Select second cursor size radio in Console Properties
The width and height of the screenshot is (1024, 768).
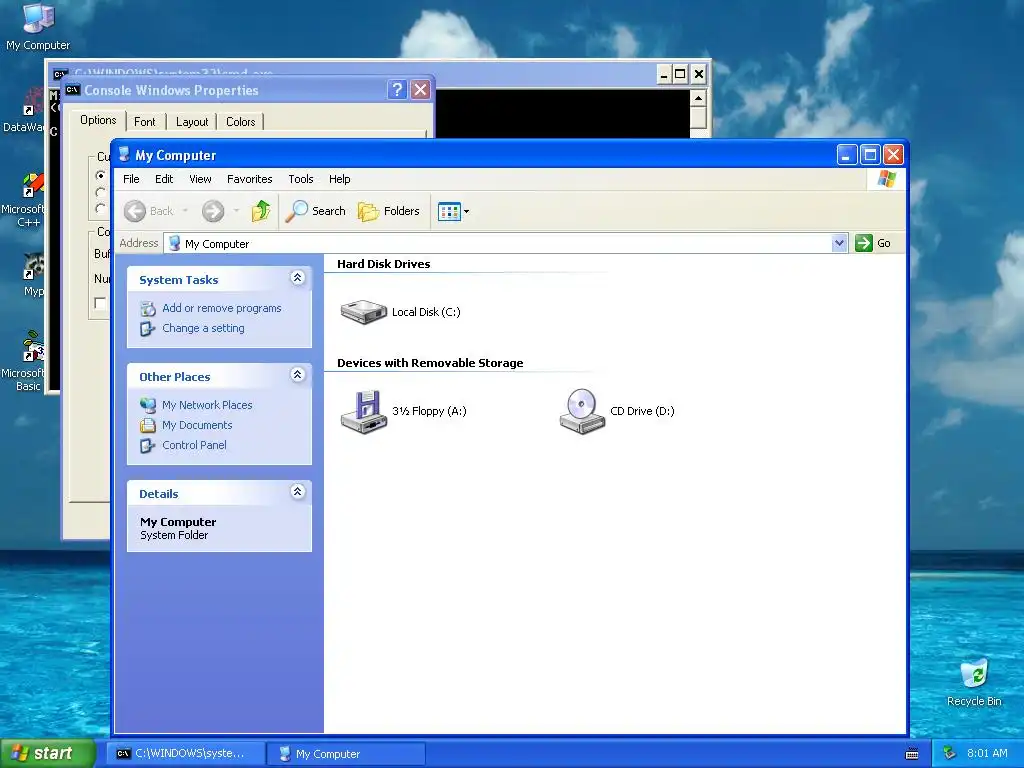click(x=101, y=192)
